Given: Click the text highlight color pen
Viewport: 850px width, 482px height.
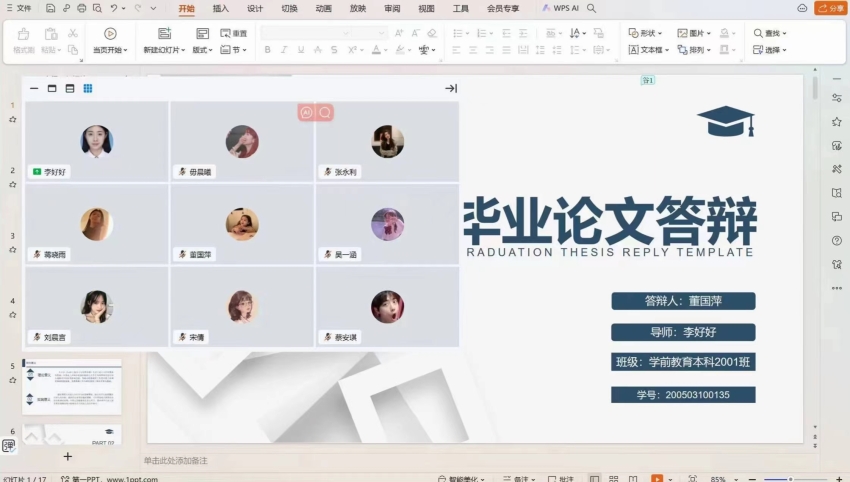Looking at the screenshot, I should point(400,50).
